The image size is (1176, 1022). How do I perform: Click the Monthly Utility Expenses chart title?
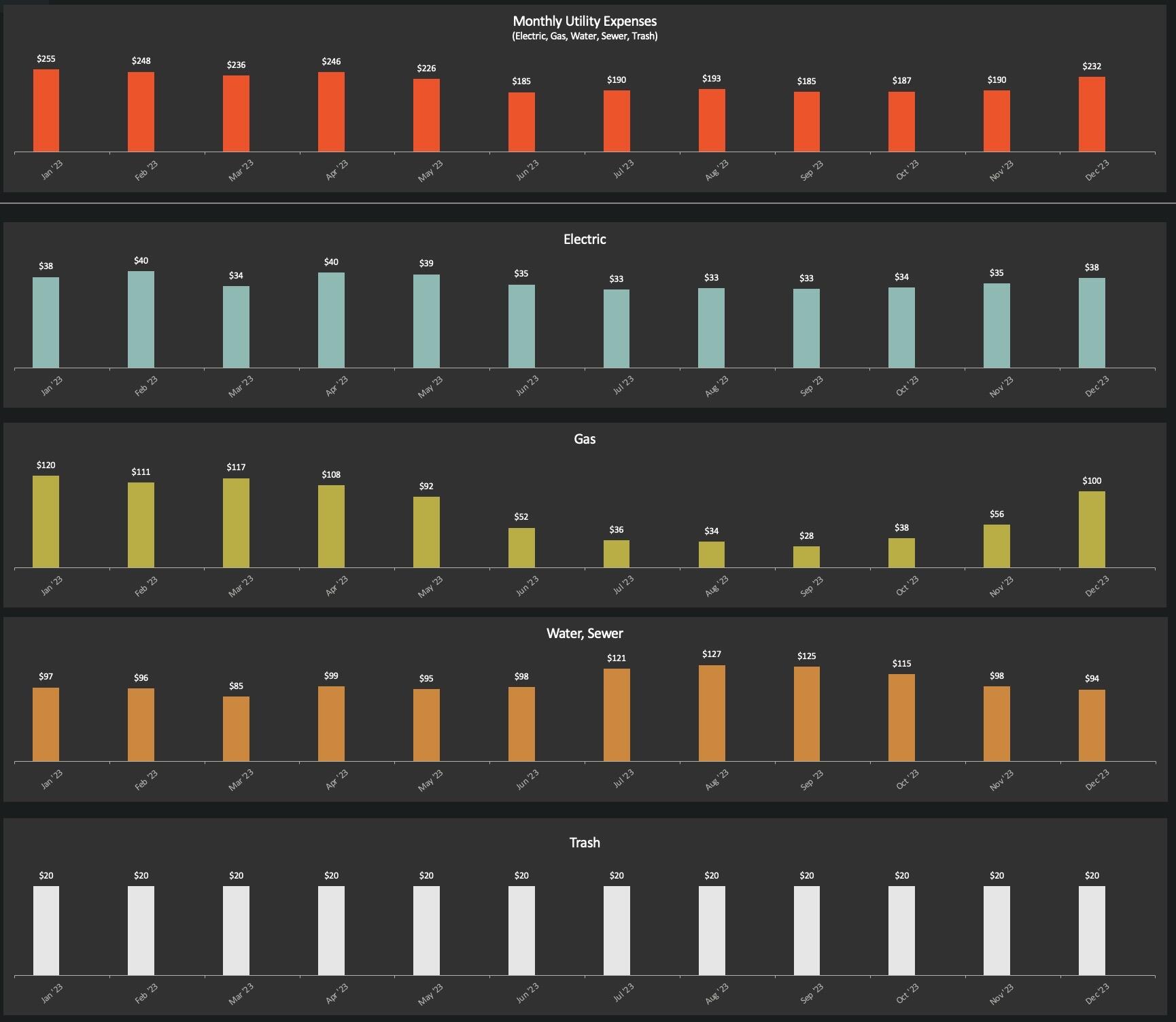point(585,21)
